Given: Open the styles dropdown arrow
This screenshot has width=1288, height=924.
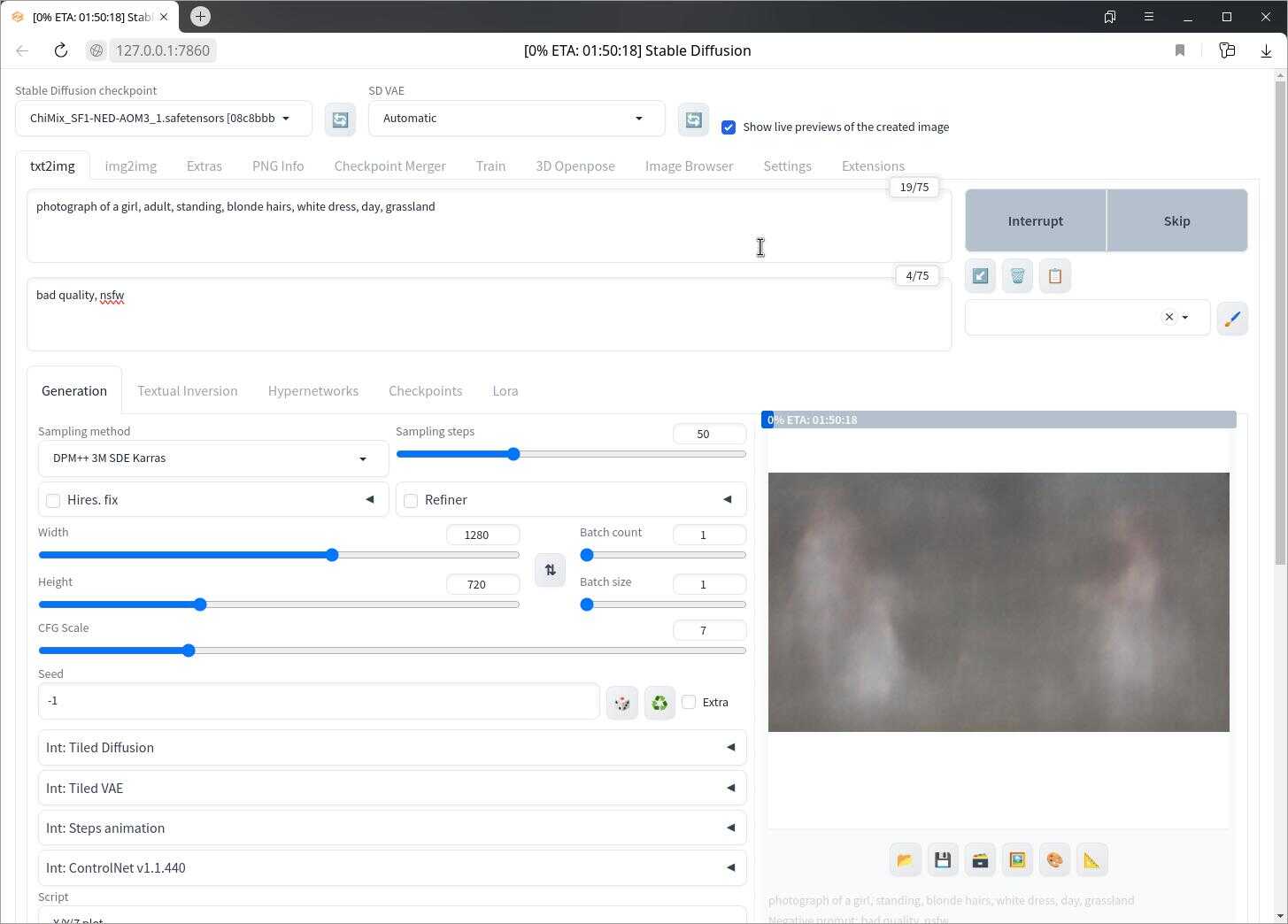Looking at the screenshot, I should click(x=1185, y=318).
